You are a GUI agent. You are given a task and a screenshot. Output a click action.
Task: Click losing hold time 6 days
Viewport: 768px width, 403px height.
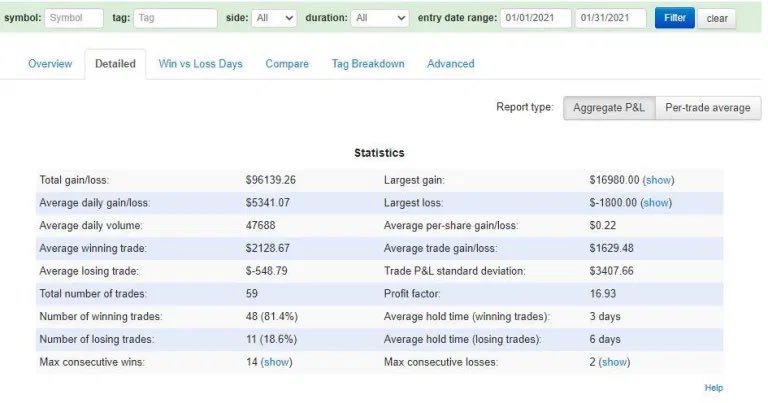[605, 339]
